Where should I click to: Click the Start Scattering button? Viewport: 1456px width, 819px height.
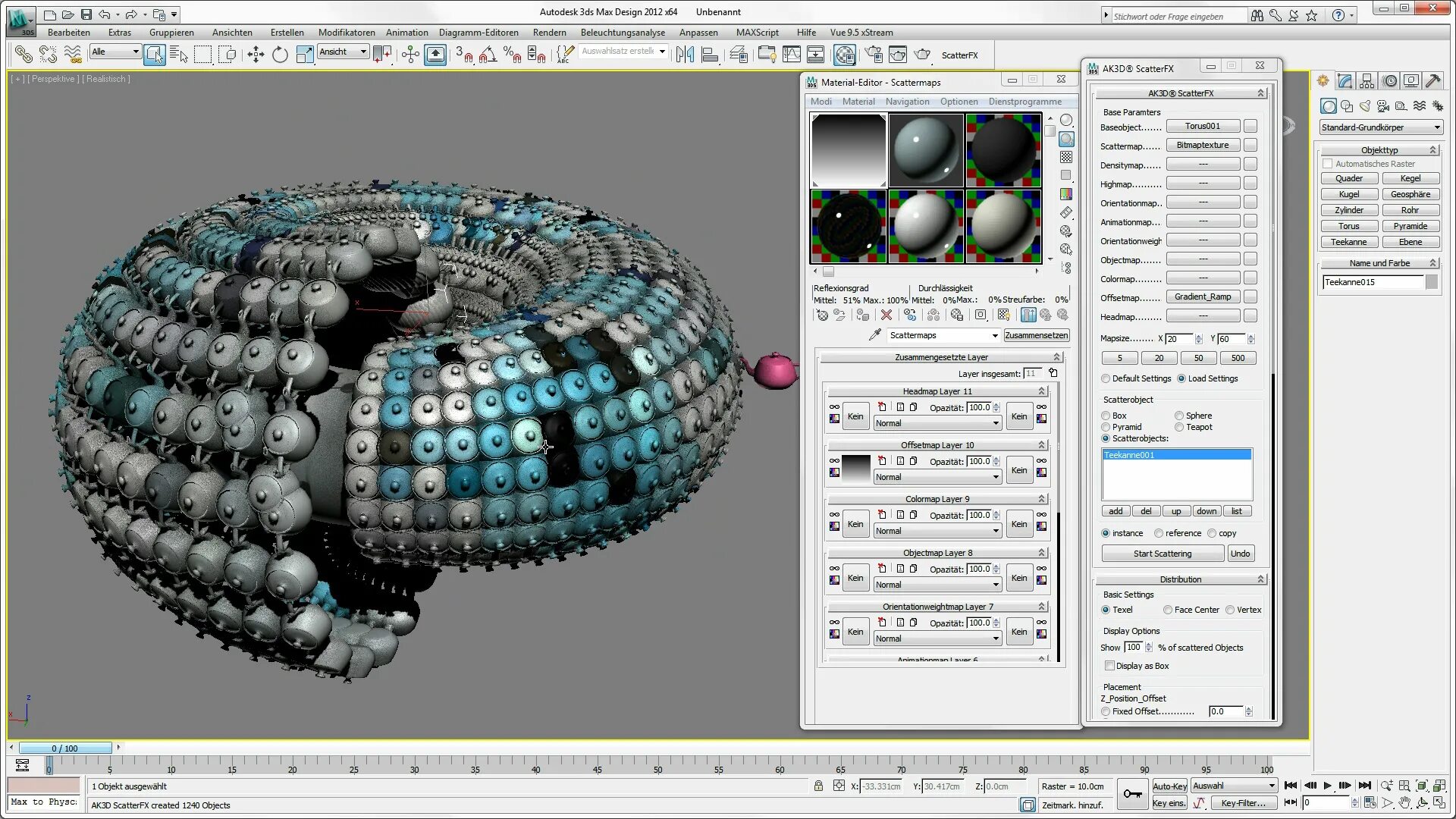pos(1162,554)
